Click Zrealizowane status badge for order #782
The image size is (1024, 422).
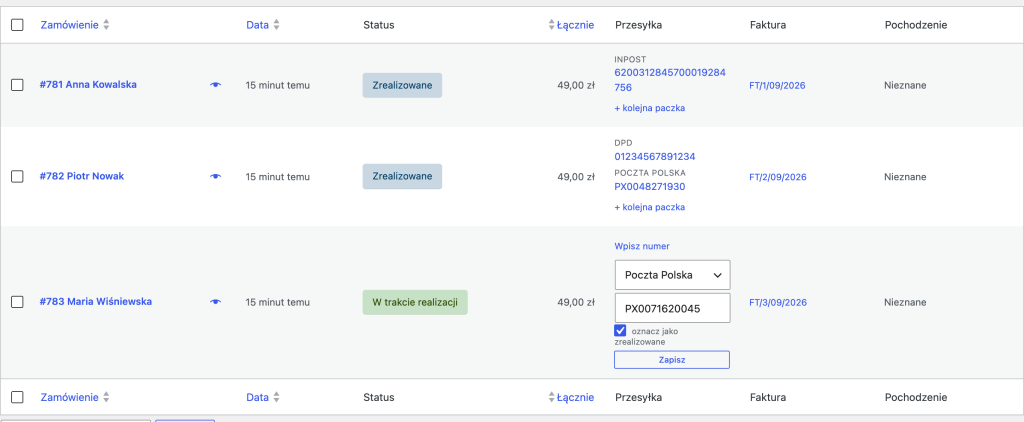coord(402,176)
